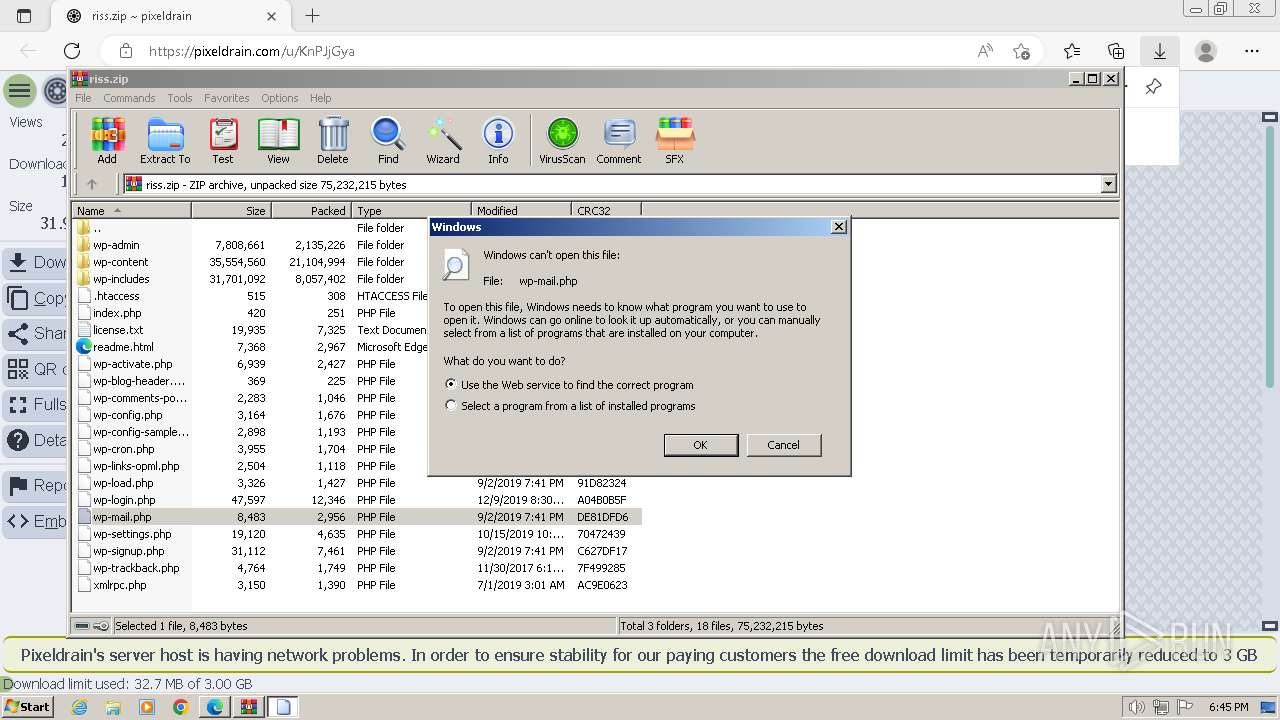Click Chrome icon in taskbar
The width and height of the screenshot is (1280, 720).
(181, 707)
